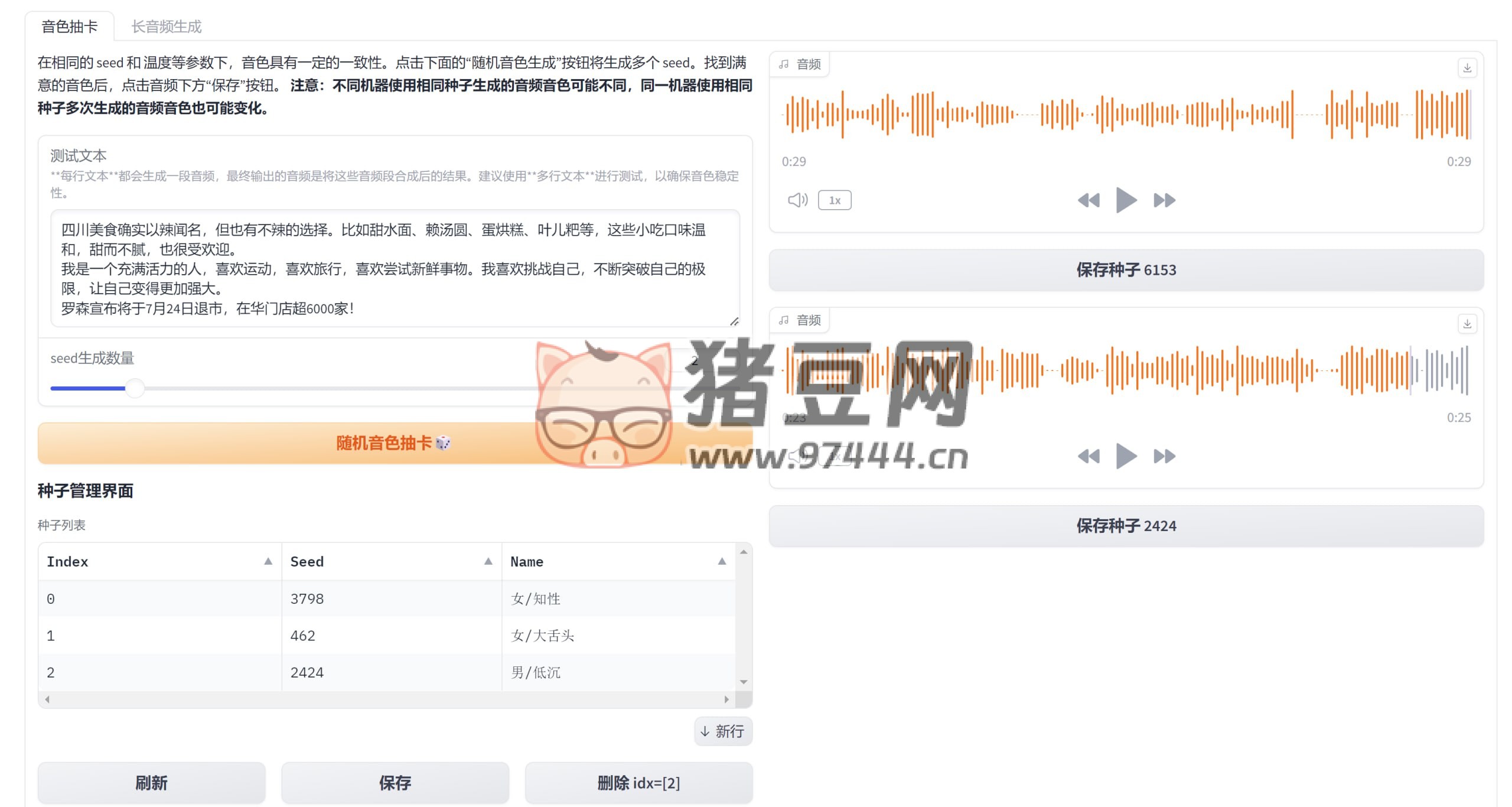Download the second audio clip
Image resolution: width=1512 pixels, height=807 pixels.
(1467, 324)
